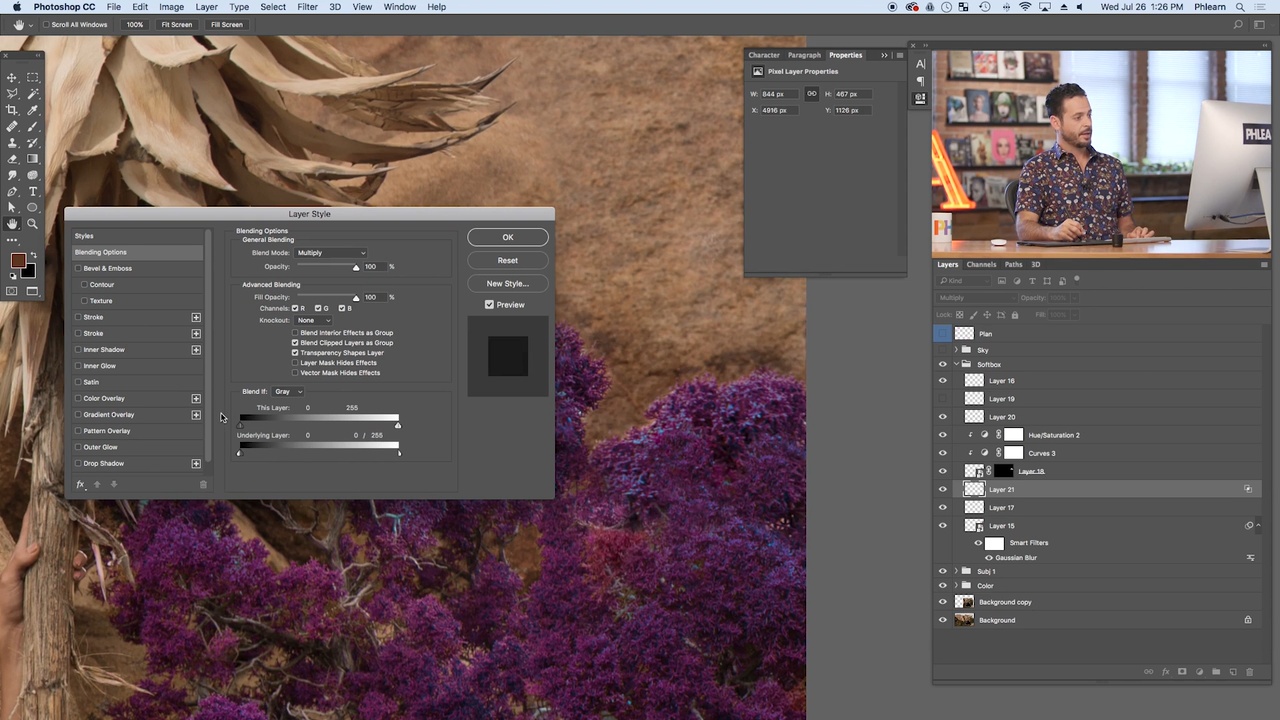The height and width of the screenshot is (720, 1280).
Task: Switch to the Character tab
Action: [764, 55]
